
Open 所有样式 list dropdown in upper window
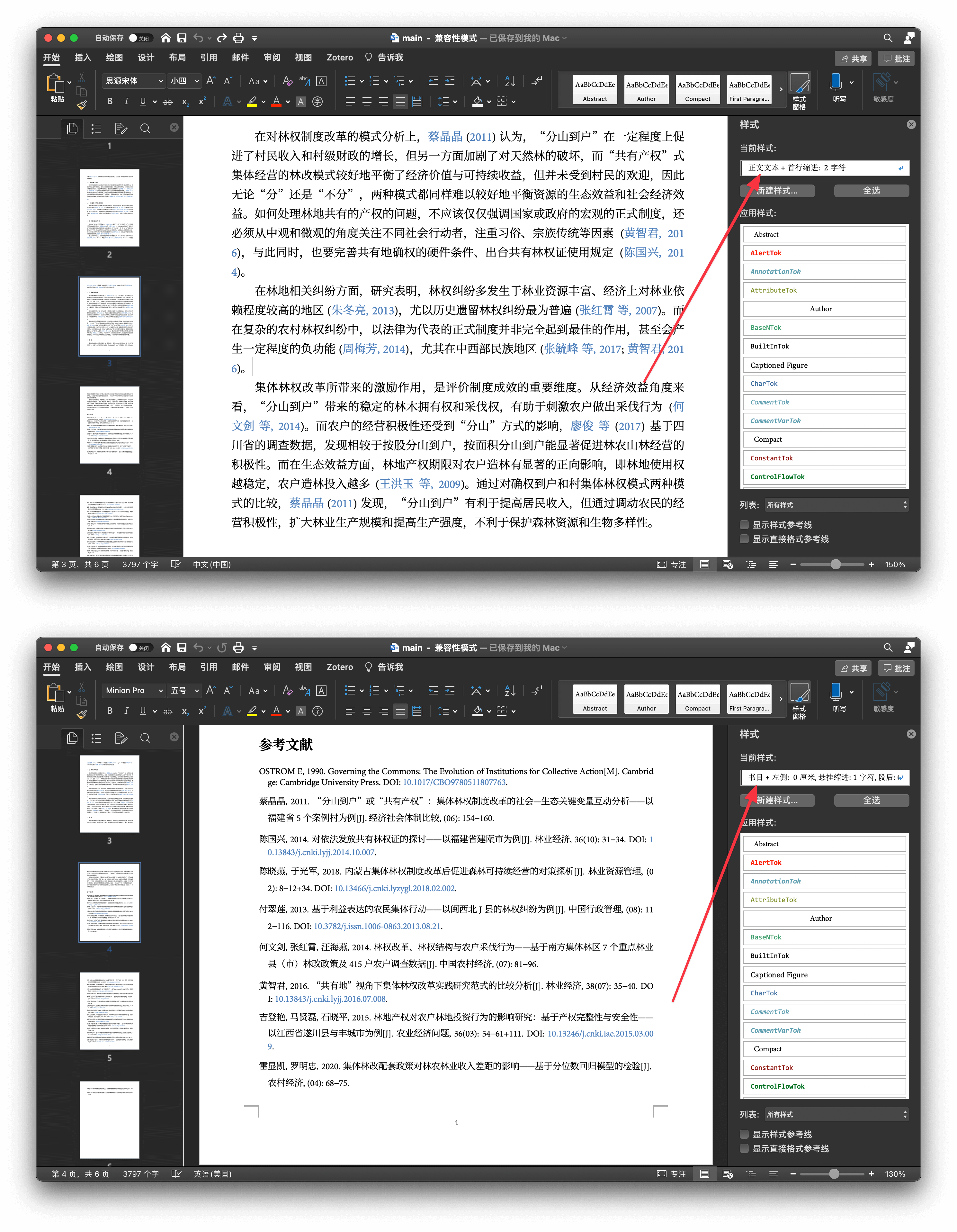tap(836, 505)
